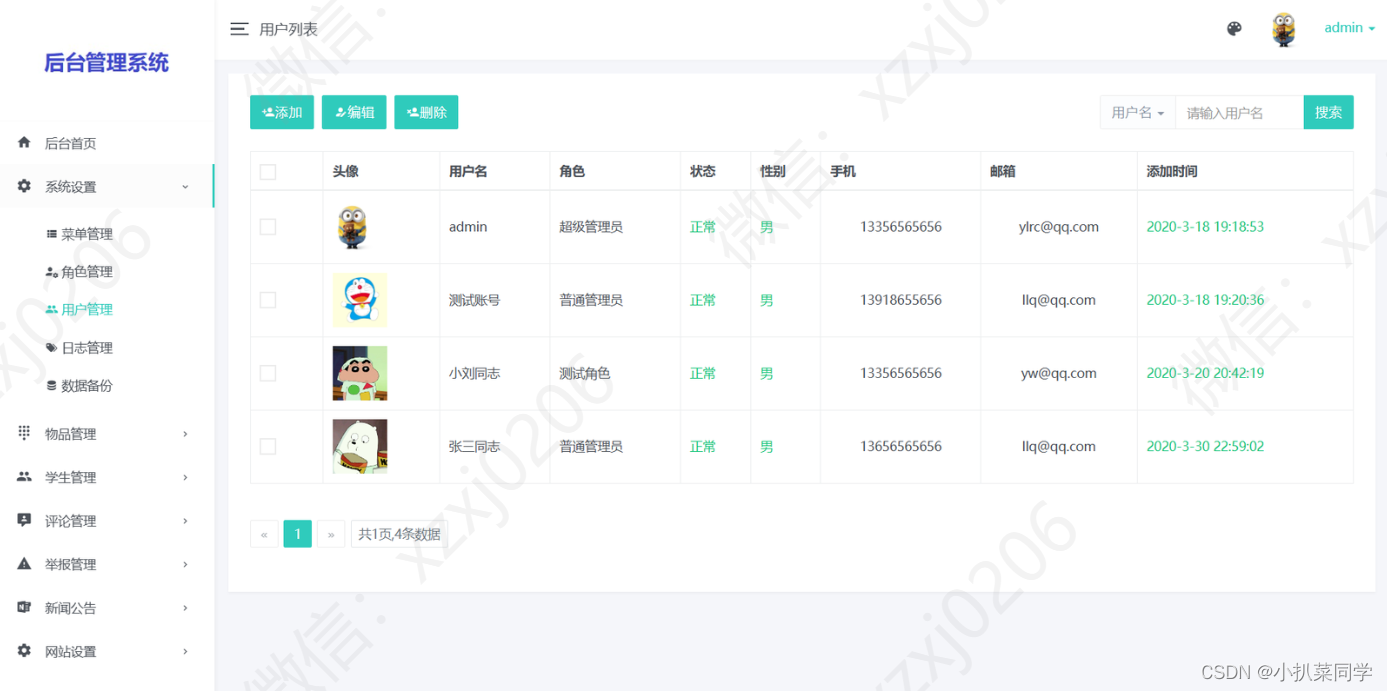Click the people icon beside 学生管理

tap(24, 477)
